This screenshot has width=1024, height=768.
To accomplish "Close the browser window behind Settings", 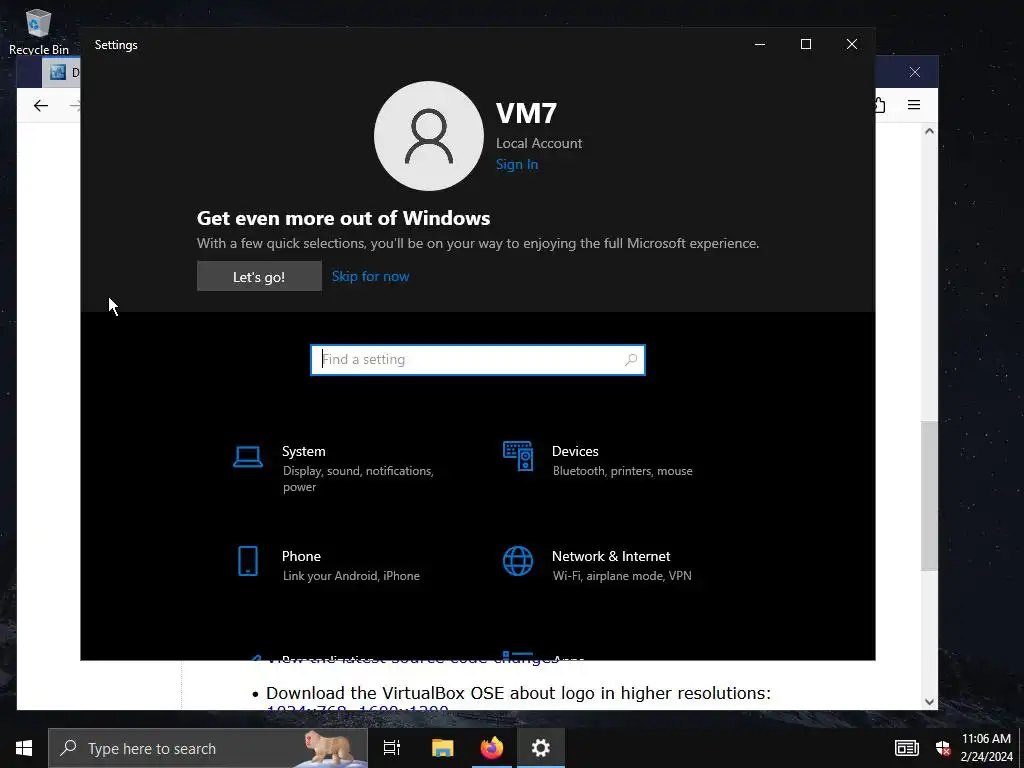I will pyautogui.click(x=914, y=72).
